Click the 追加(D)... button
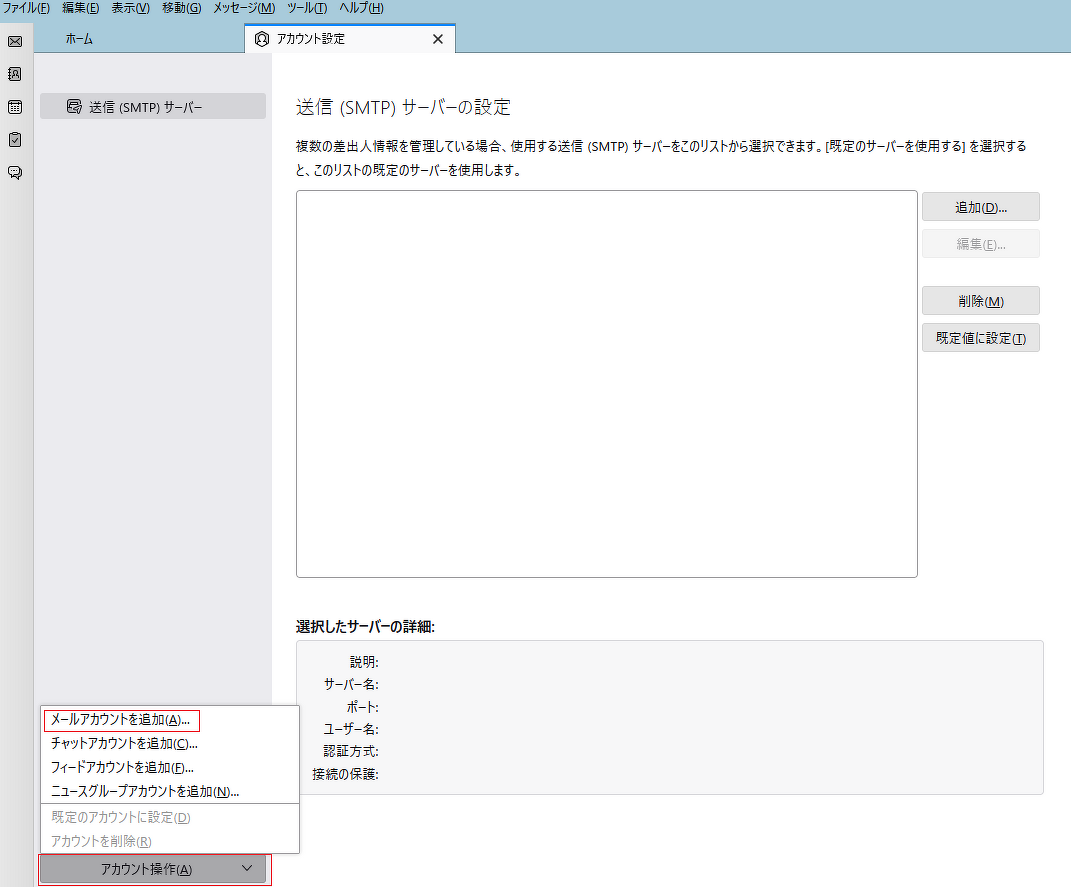Image resolution: width=1071 pixels, height=887 pixels. [980, 207]
